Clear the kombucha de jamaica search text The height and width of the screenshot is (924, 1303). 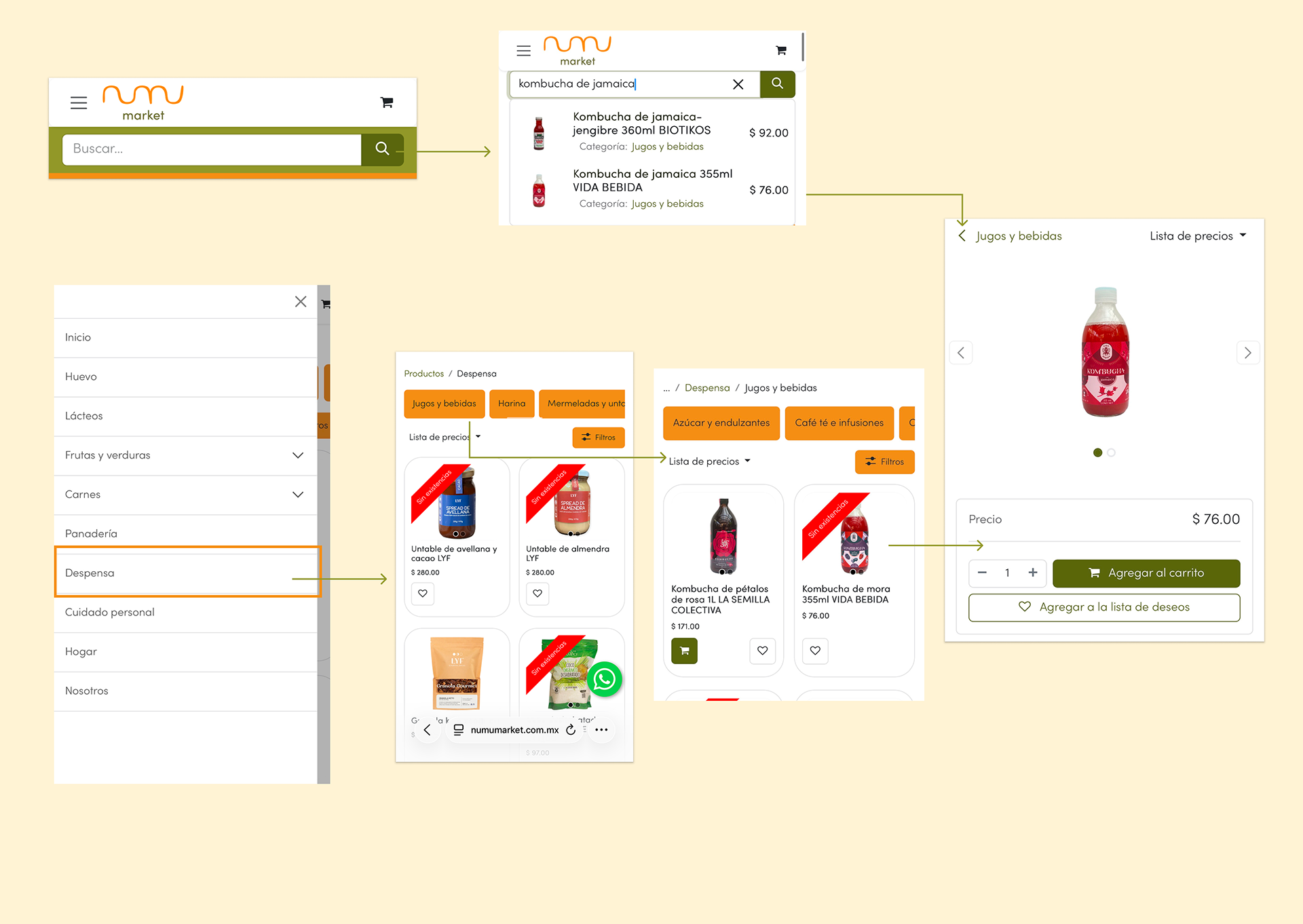click(738, 84)
